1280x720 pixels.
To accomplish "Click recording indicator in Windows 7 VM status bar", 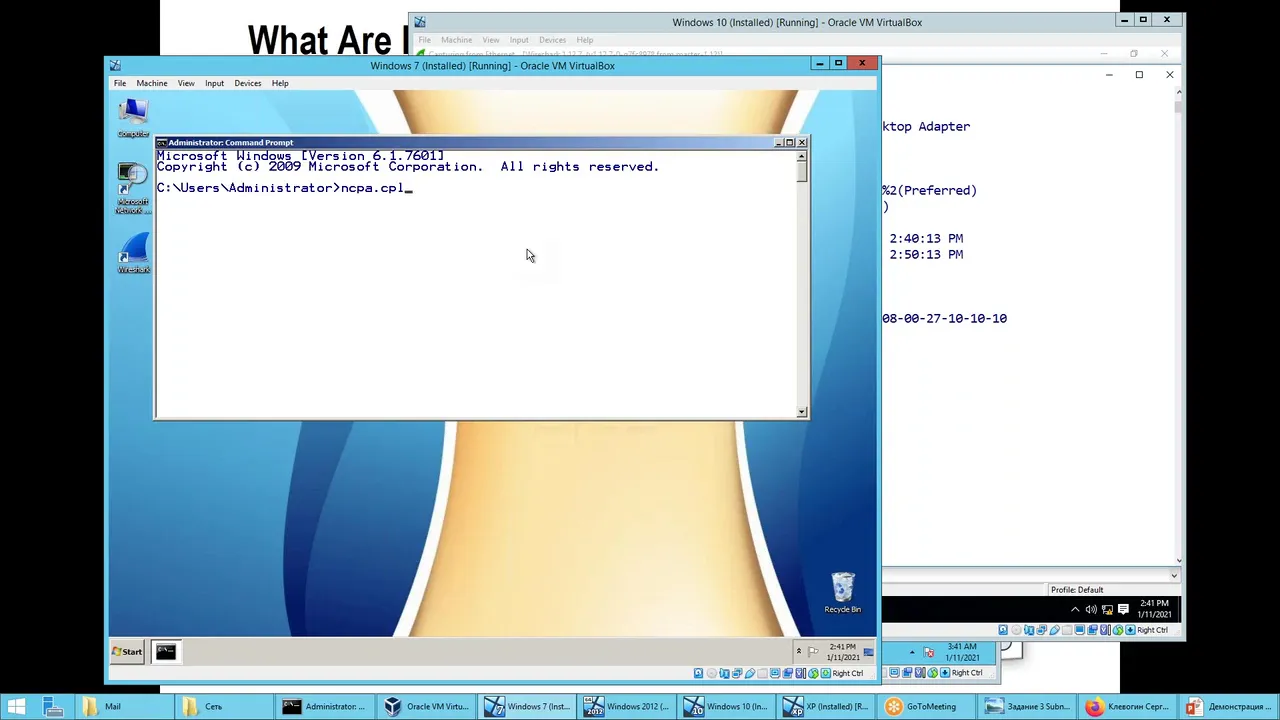I will tap(788, 673).
